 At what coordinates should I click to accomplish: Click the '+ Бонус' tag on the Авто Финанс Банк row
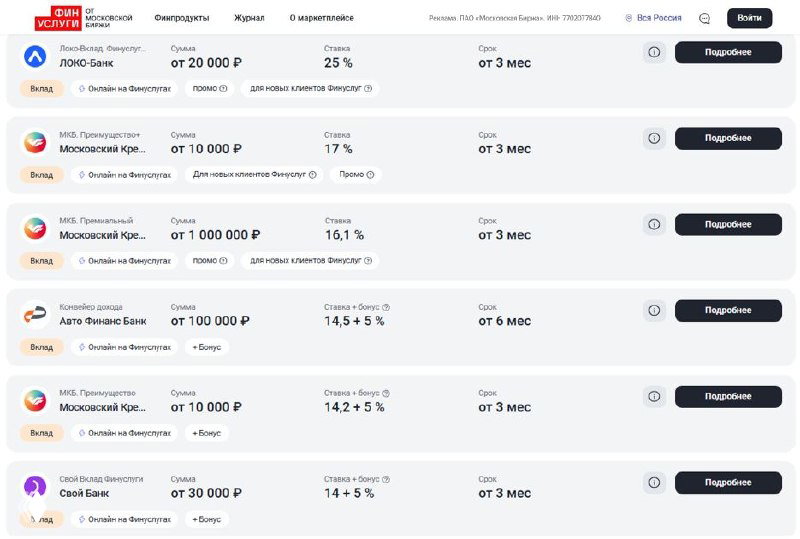[207, 347]
